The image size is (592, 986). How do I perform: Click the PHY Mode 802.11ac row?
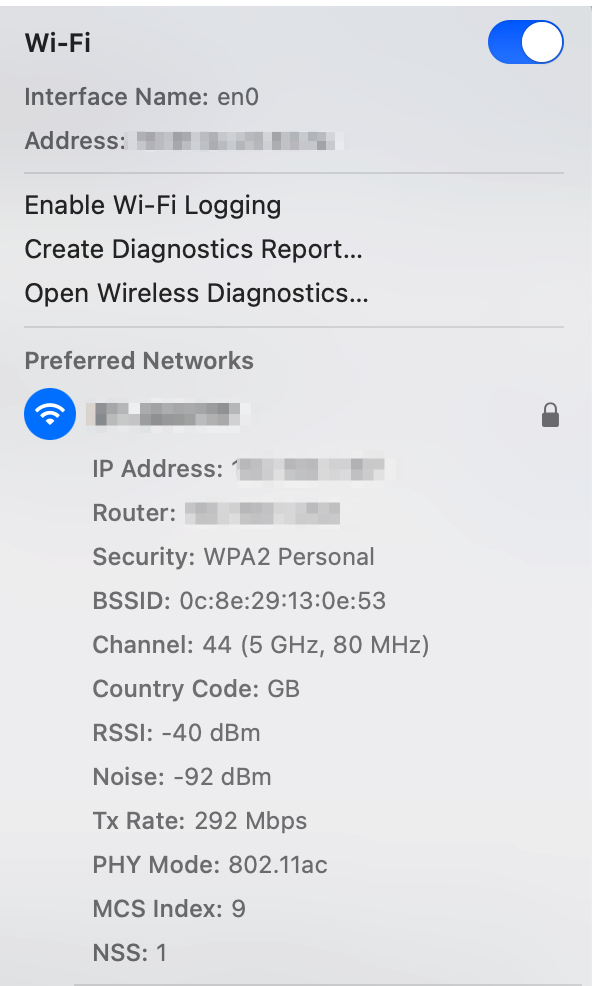pos(209,865)
